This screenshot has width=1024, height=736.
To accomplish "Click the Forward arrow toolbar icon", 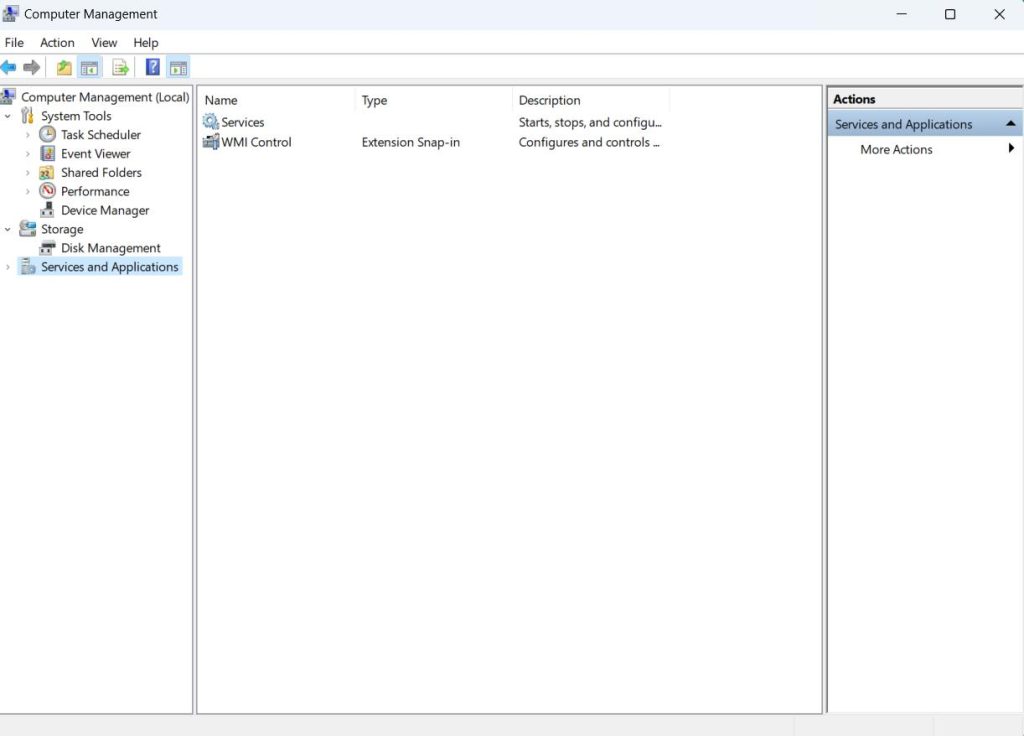I will coord(31,67).
